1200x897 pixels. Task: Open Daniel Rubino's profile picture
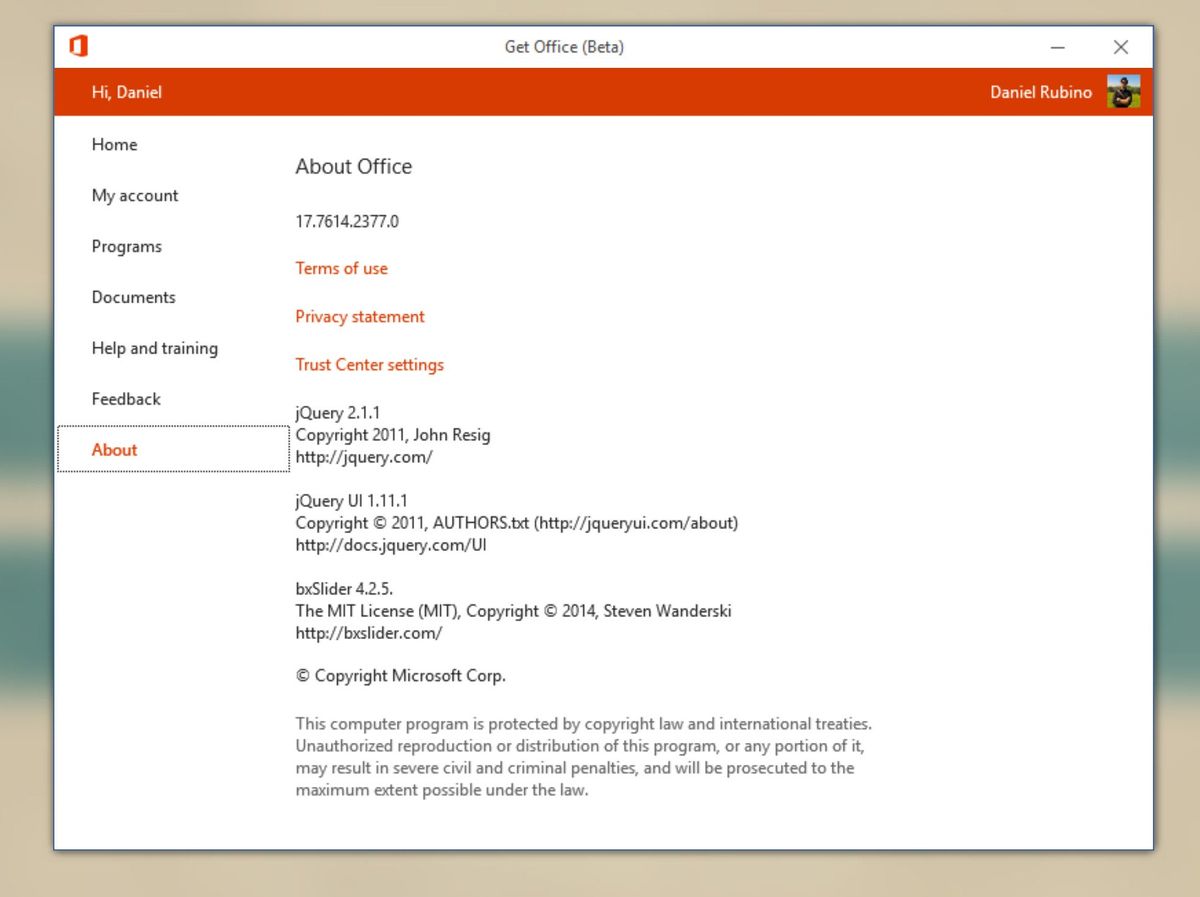1123,92
